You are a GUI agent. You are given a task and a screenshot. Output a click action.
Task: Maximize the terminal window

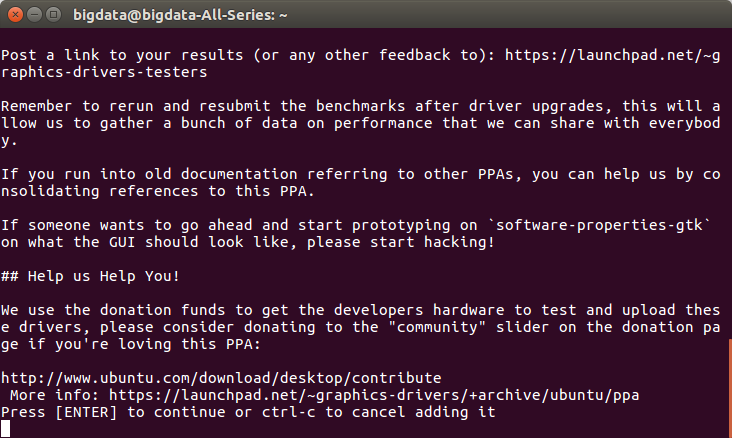(52, 15)
